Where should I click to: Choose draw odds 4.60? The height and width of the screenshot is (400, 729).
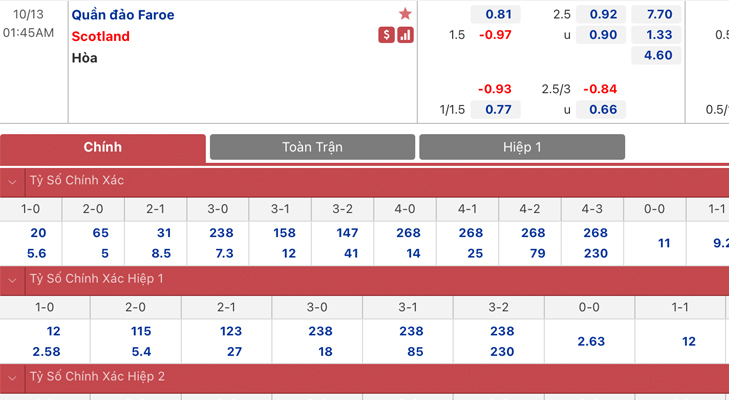(x=656, y=55)
